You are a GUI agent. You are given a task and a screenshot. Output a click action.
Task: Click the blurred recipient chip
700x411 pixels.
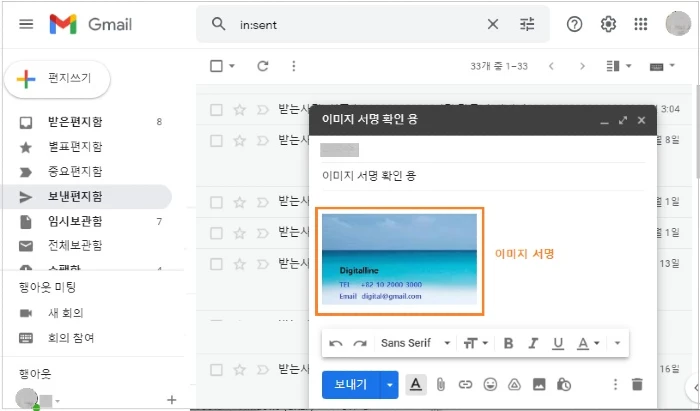click(x=339, y=150)
